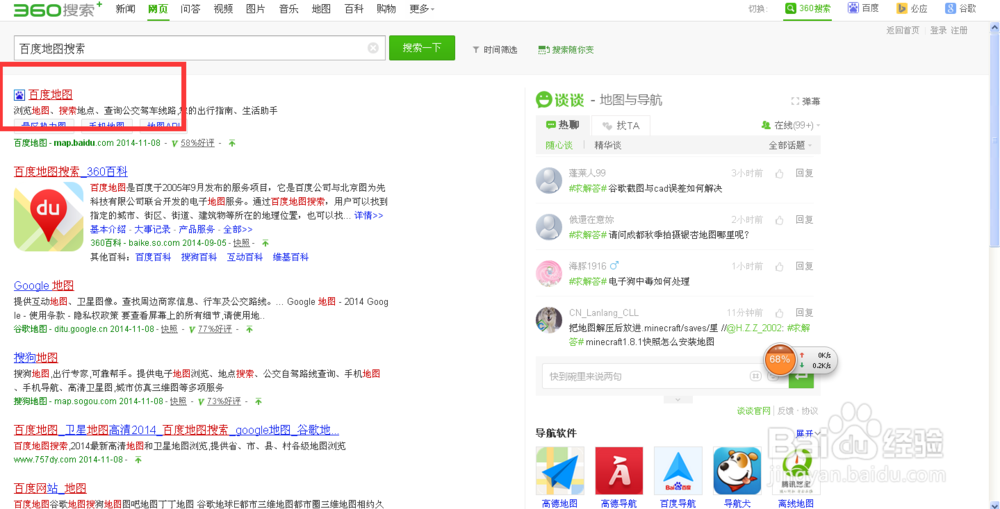Click 回复 on 蓬莱人99's post
1000x509 pixels.
pyautogui.click(x=804, y=173)
